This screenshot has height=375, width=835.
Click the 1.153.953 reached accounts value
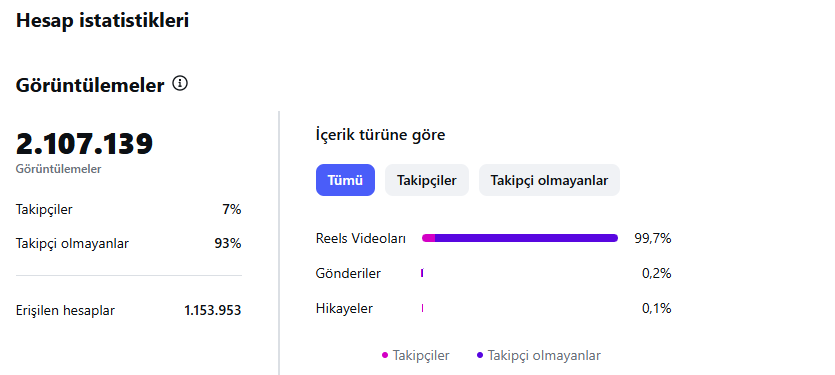[x=213, y=311]
